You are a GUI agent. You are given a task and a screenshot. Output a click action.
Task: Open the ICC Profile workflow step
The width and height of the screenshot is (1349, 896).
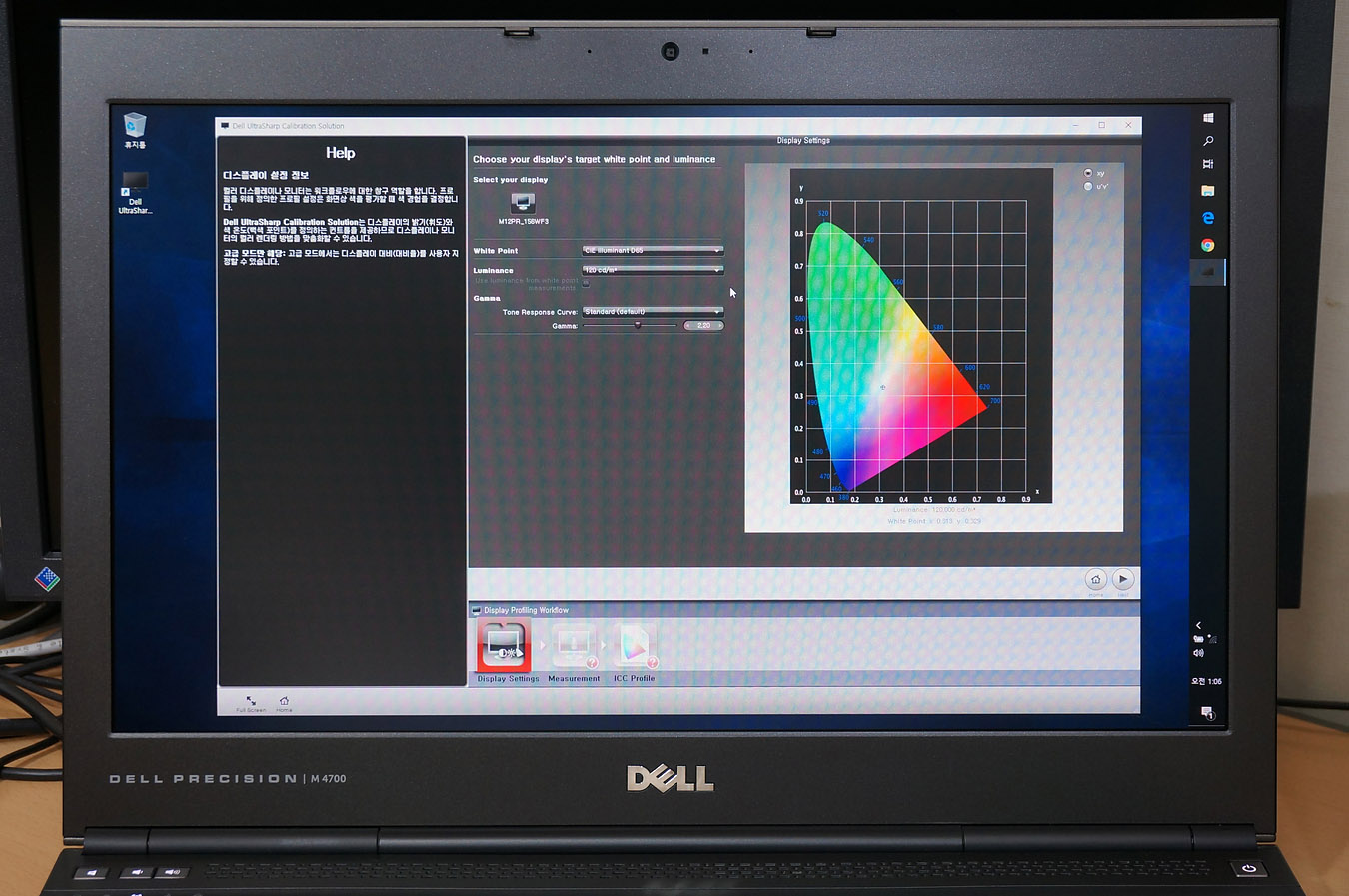tap(634, 647)
